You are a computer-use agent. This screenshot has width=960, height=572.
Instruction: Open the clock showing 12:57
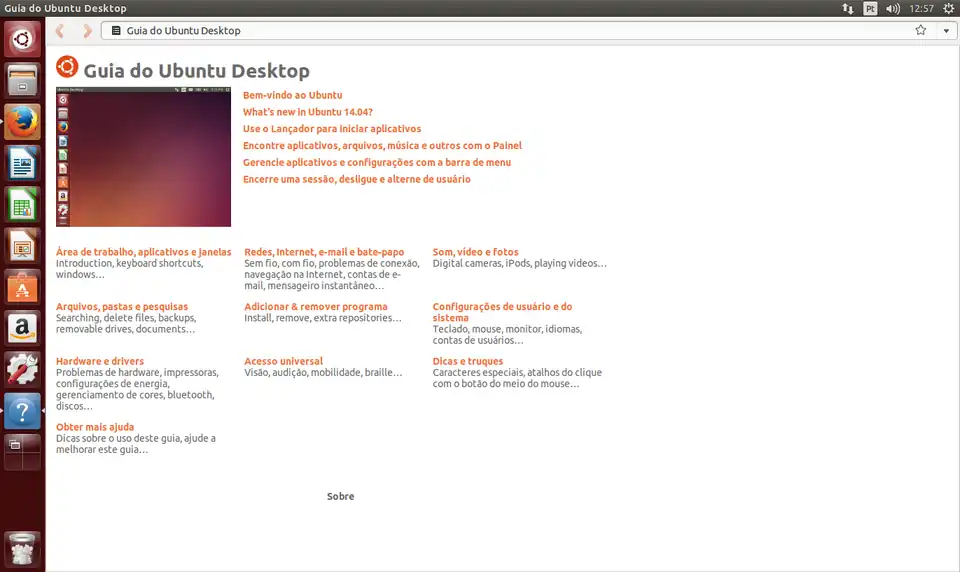[x=921, y=9]
